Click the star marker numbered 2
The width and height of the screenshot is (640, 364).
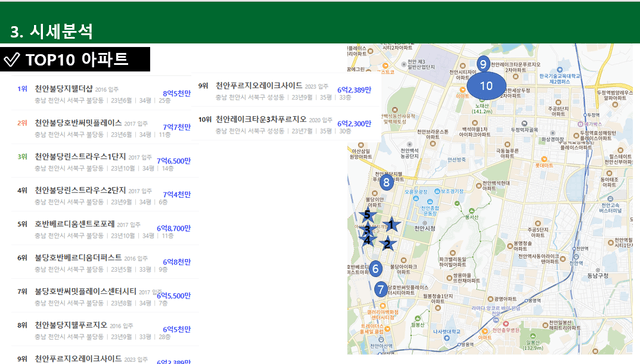point(387,244)
